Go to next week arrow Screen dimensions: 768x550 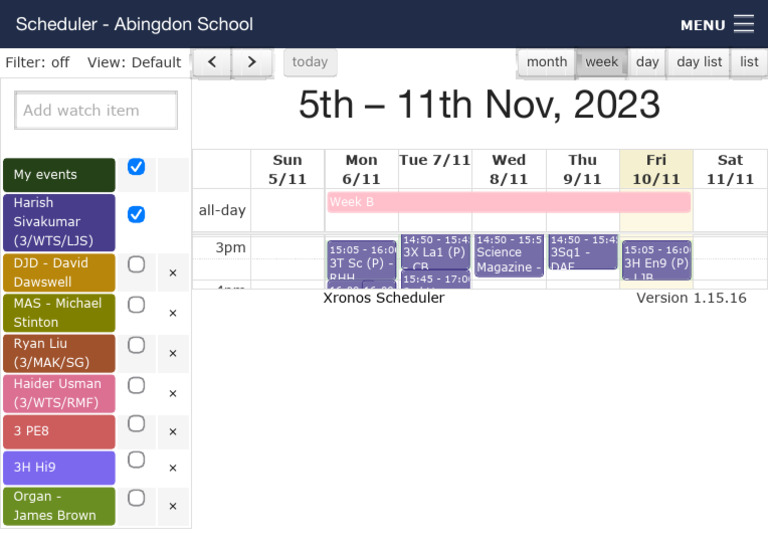251,62
